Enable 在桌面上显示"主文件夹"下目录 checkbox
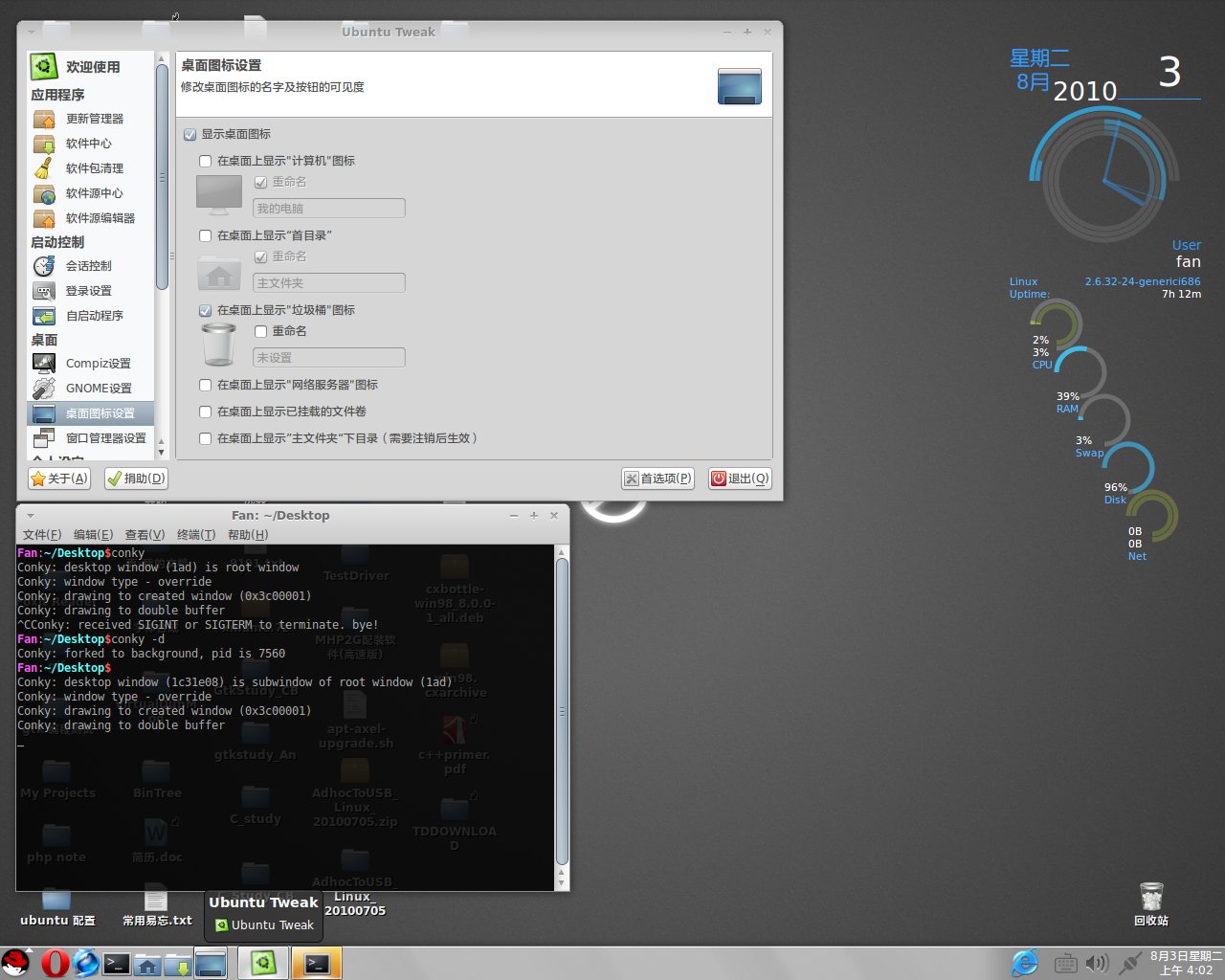1225x980 pixels. point(205,438)
